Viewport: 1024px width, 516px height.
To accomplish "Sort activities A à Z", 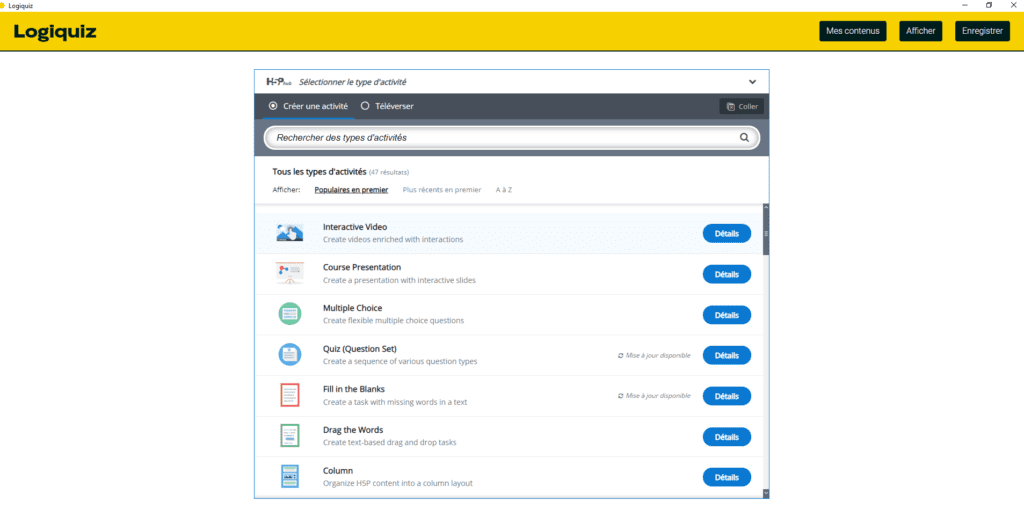I will point(504,189).
